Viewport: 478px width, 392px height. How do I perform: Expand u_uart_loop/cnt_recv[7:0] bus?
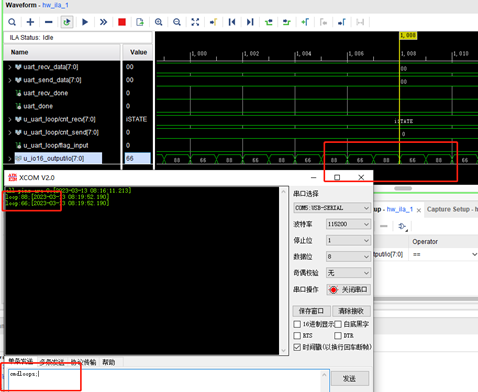point(10,119)
